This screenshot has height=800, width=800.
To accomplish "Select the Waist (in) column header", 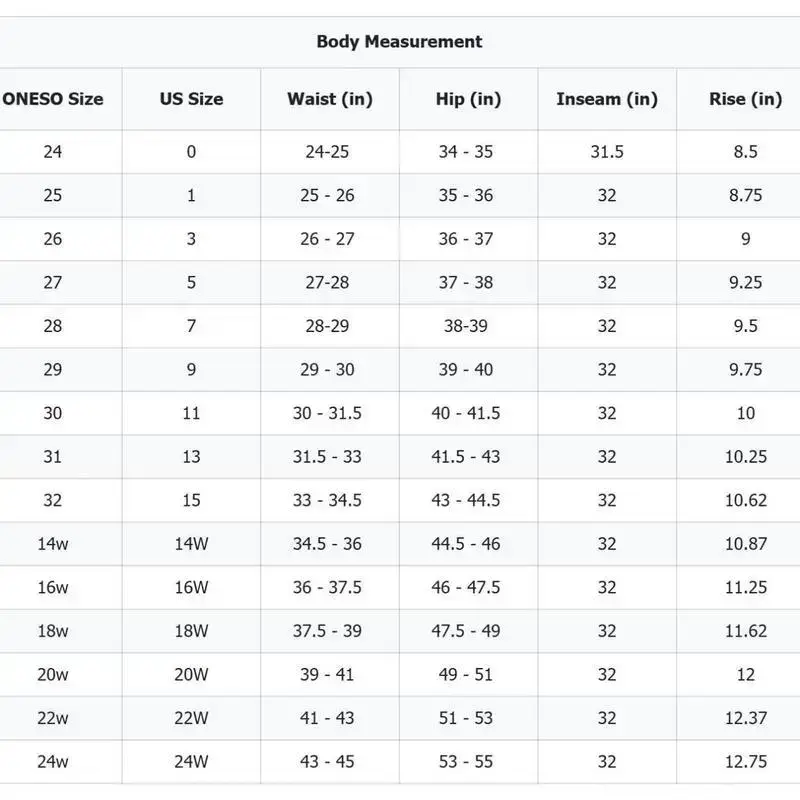I will pos(329,99).
